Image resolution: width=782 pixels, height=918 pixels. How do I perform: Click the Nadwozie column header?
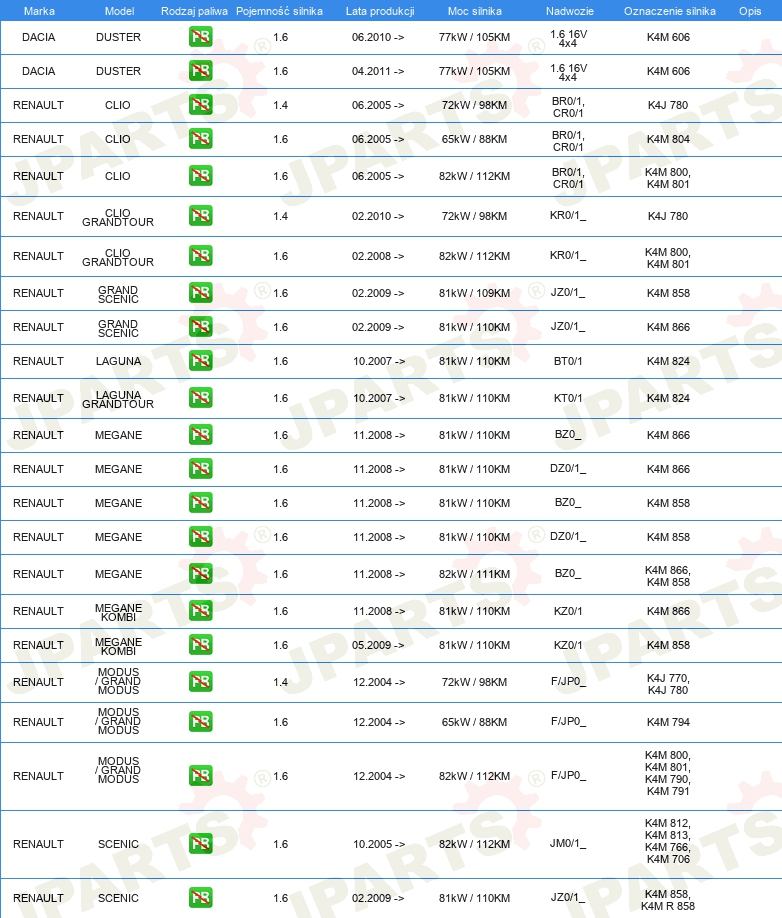pos(570,11)
